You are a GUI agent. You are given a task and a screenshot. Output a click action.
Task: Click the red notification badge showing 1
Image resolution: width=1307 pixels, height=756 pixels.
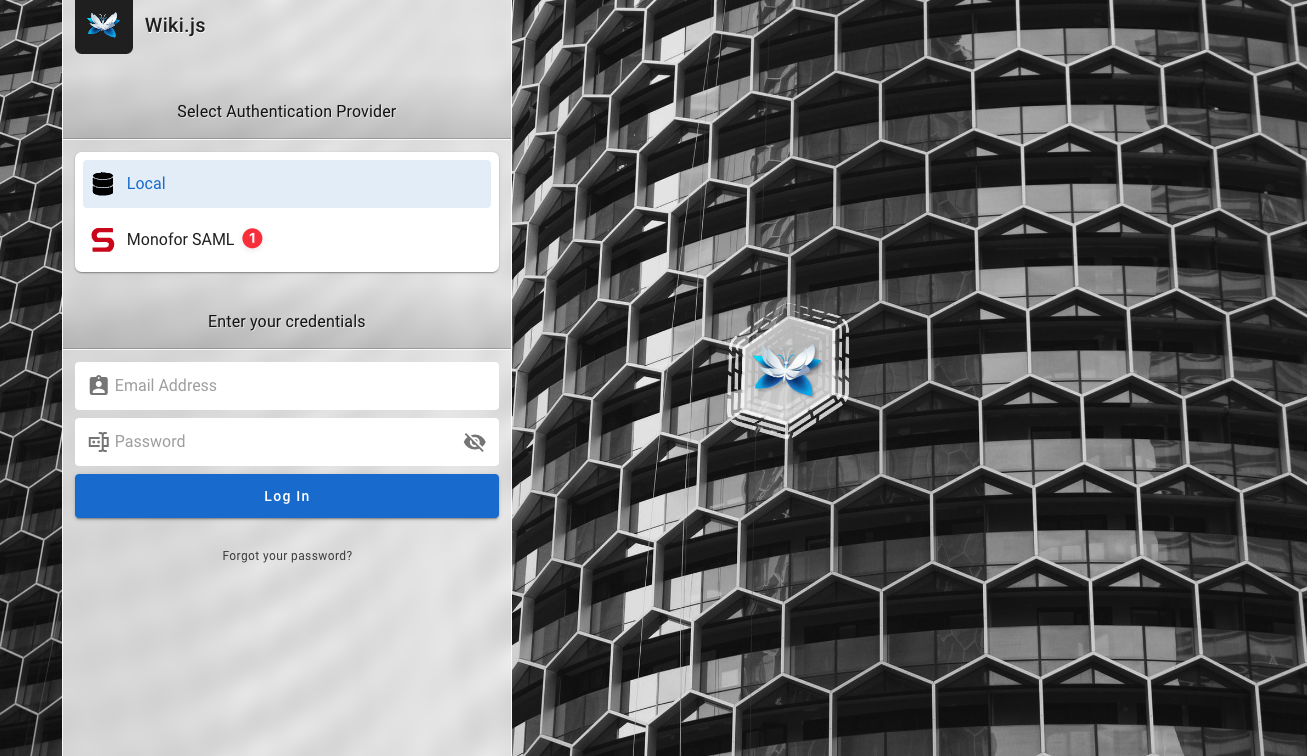tap(252, 239)
